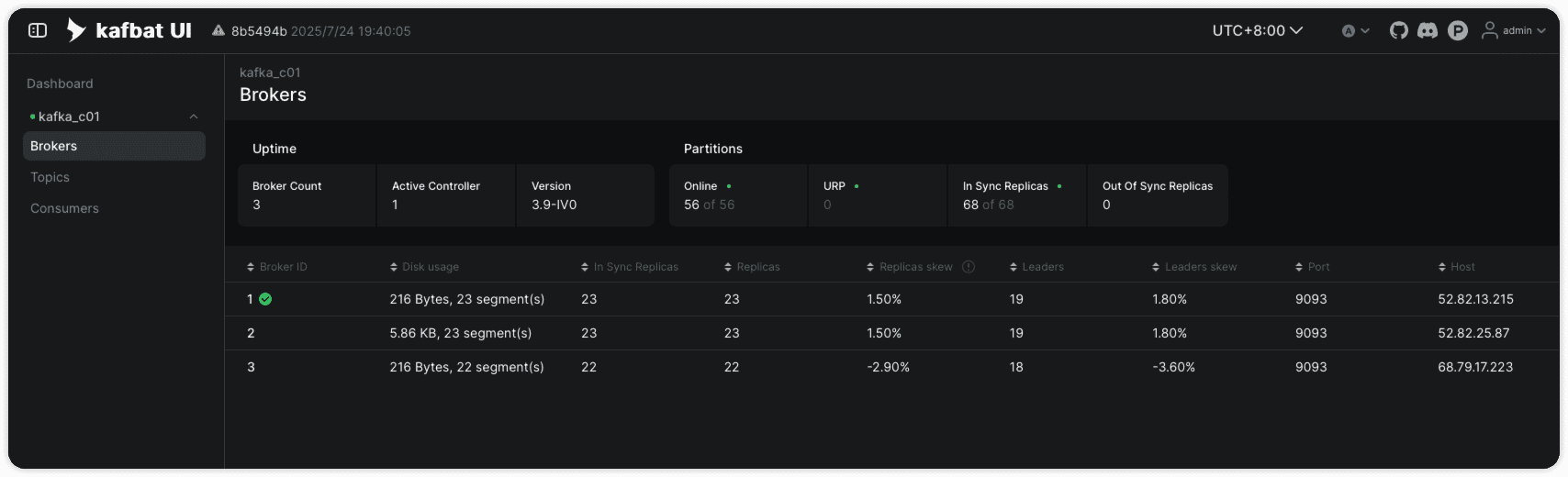This screenshot has height=477, width=1568.
Task: Open the Dashboard link
Action: point(60,83)
